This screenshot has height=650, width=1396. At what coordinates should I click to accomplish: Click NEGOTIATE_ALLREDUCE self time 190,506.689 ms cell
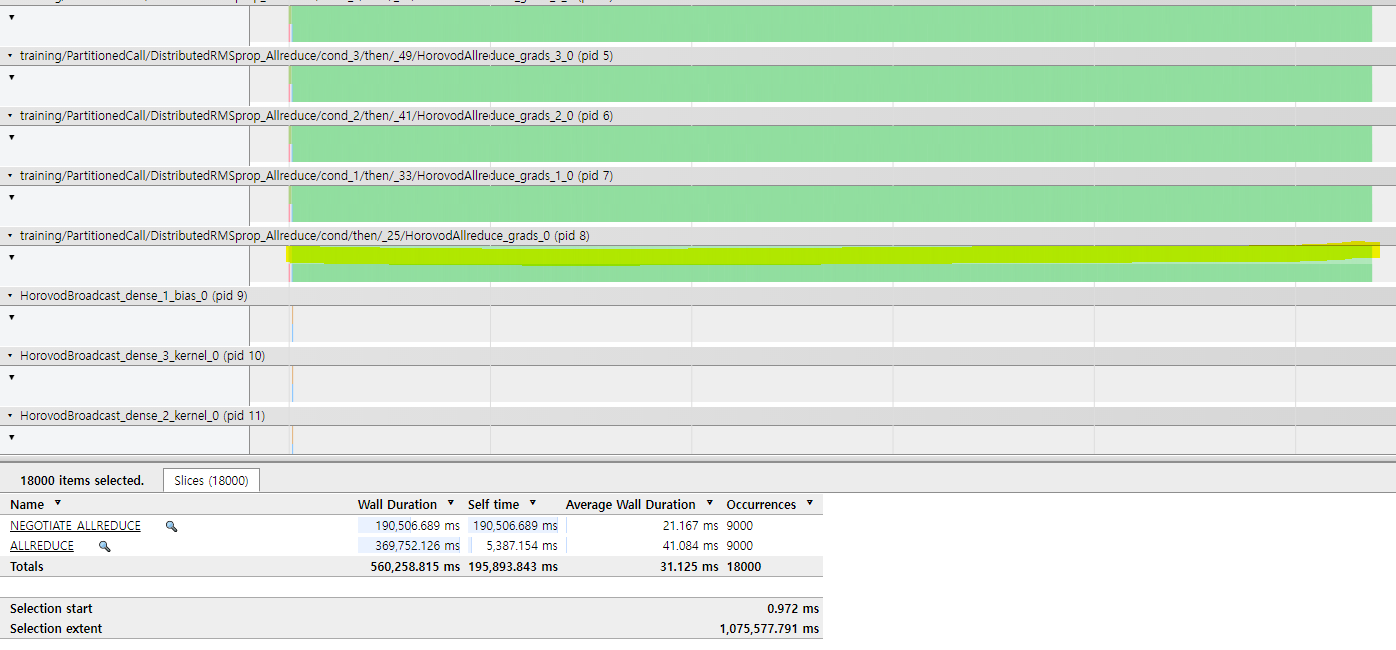(x=514, y=526)
